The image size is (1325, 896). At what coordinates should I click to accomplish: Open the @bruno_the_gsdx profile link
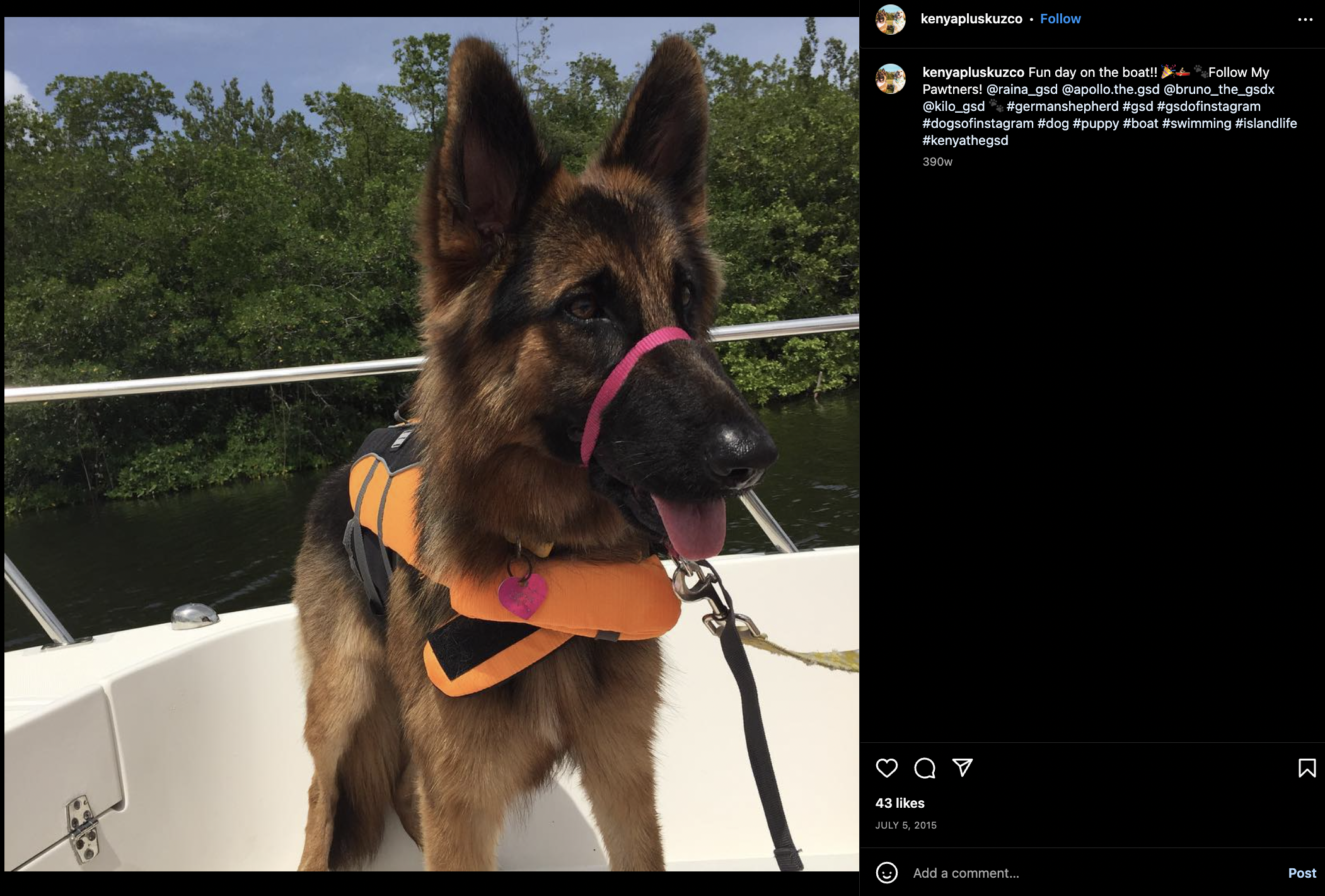(x=1219, y=89)
